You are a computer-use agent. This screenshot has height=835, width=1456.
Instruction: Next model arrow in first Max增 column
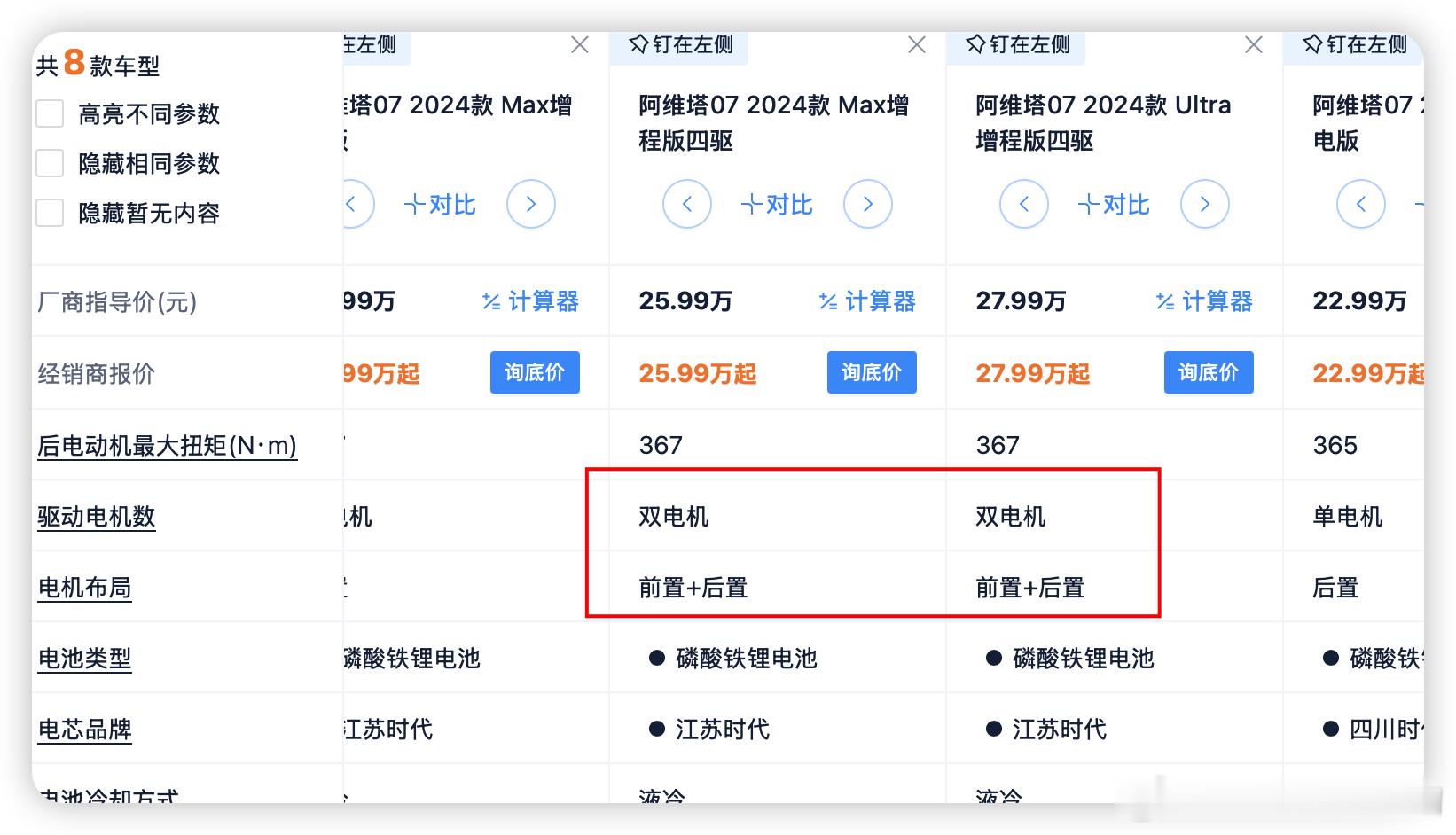pyautogui.click(x=531, y=205)
